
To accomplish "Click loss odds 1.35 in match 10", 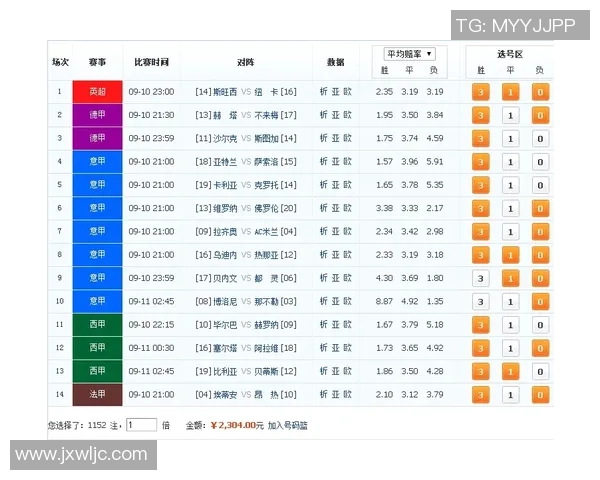I will [435, 302].
